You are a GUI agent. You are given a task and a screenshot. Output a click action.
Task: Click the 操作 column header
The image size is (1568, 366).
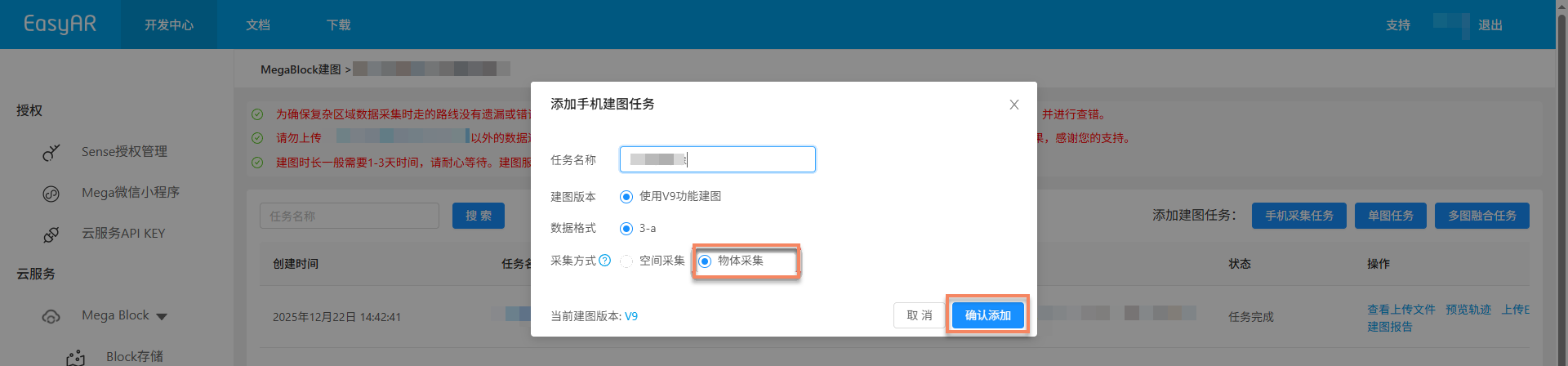[x=1379, y=264]
